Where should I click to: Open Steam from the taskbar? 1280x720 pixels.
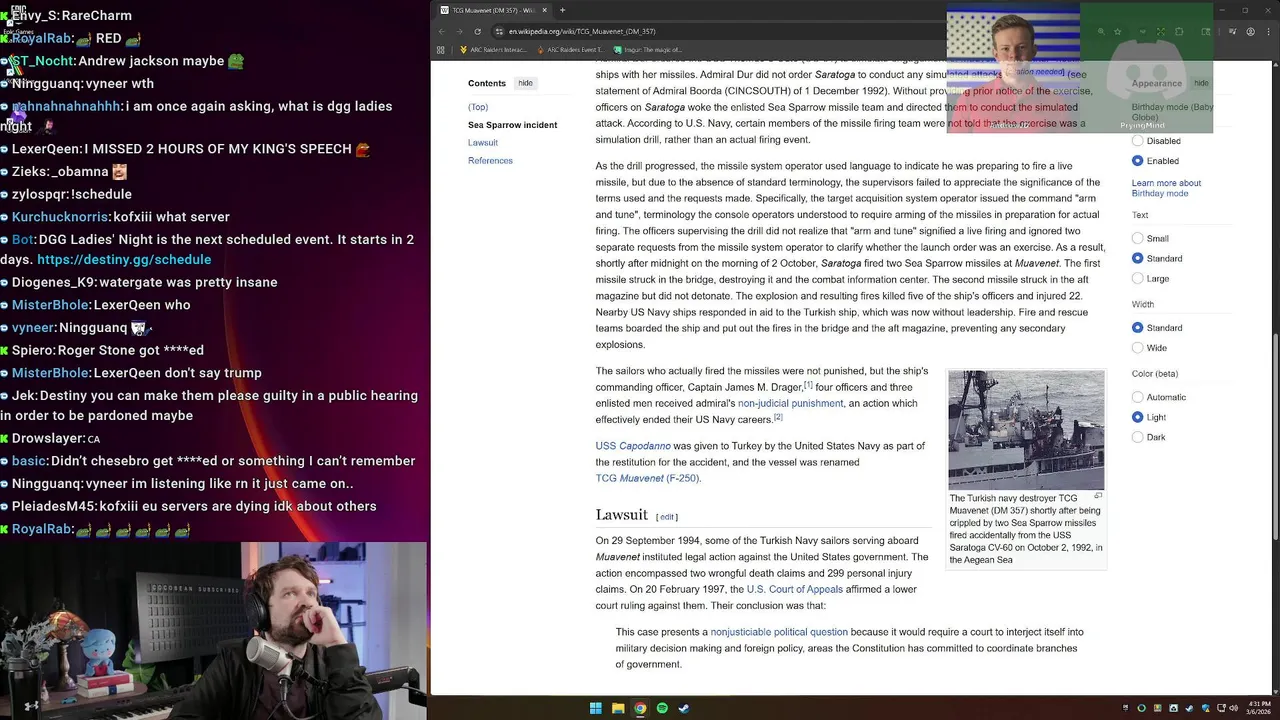coord(684,708)
